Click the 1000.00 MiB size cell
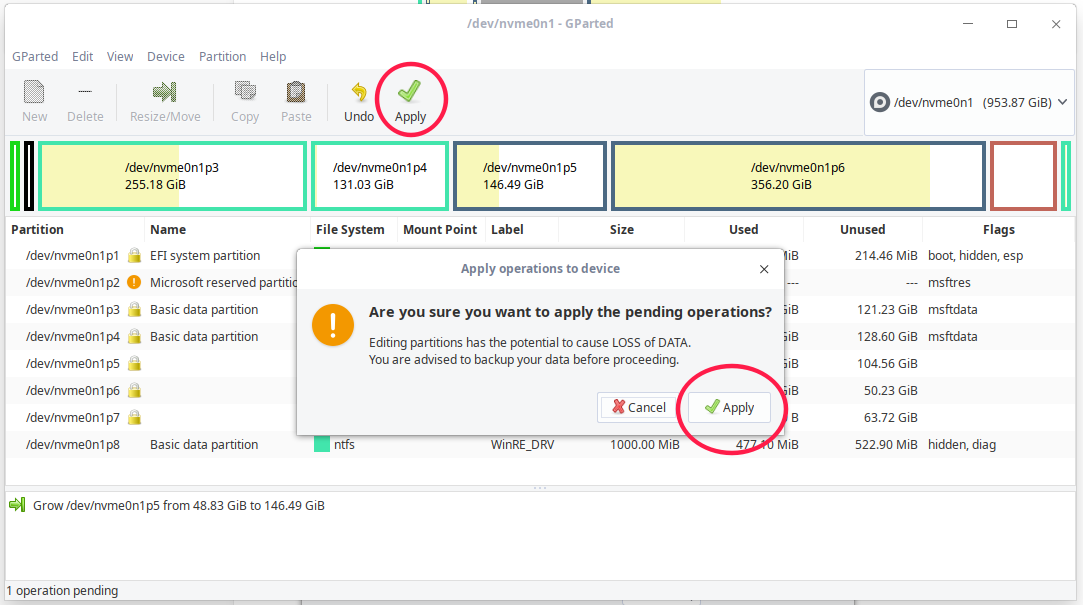This screenshot has height=605, width=1083. click(x=644, y=444)
